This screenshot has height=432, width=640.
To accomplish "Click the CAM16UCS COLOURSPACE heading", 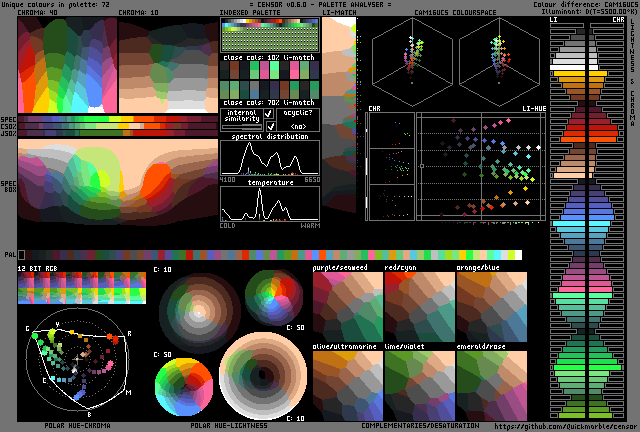I will [455, 12].
